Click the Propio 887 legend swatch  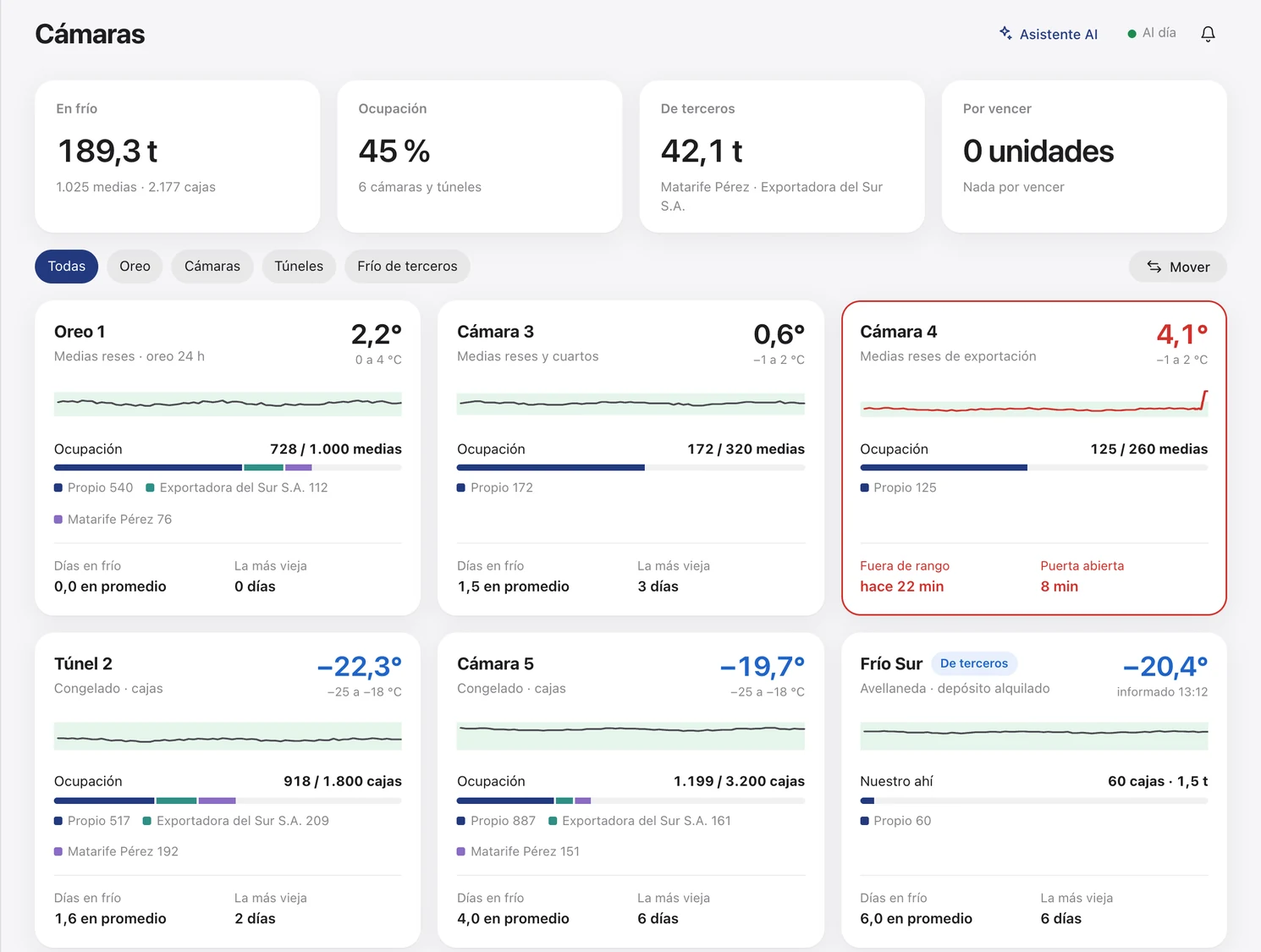[461, 821]
